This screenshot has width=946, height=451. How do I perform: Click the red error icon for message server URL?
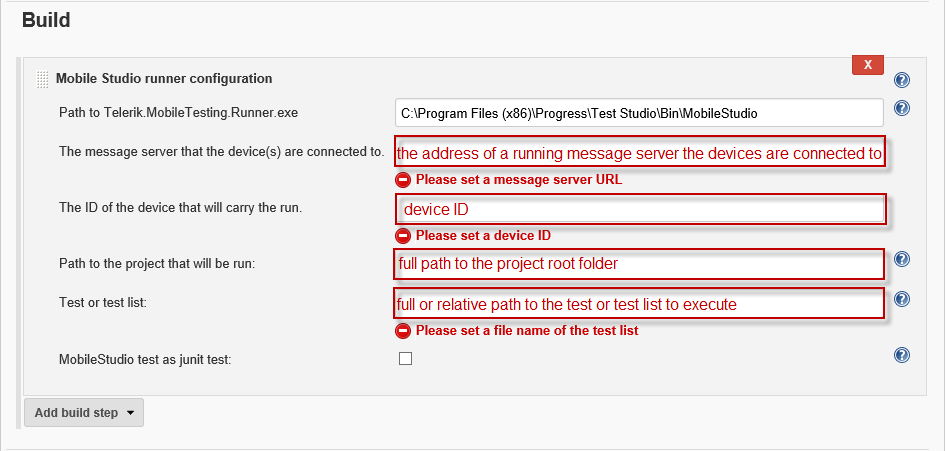[403, 180]
